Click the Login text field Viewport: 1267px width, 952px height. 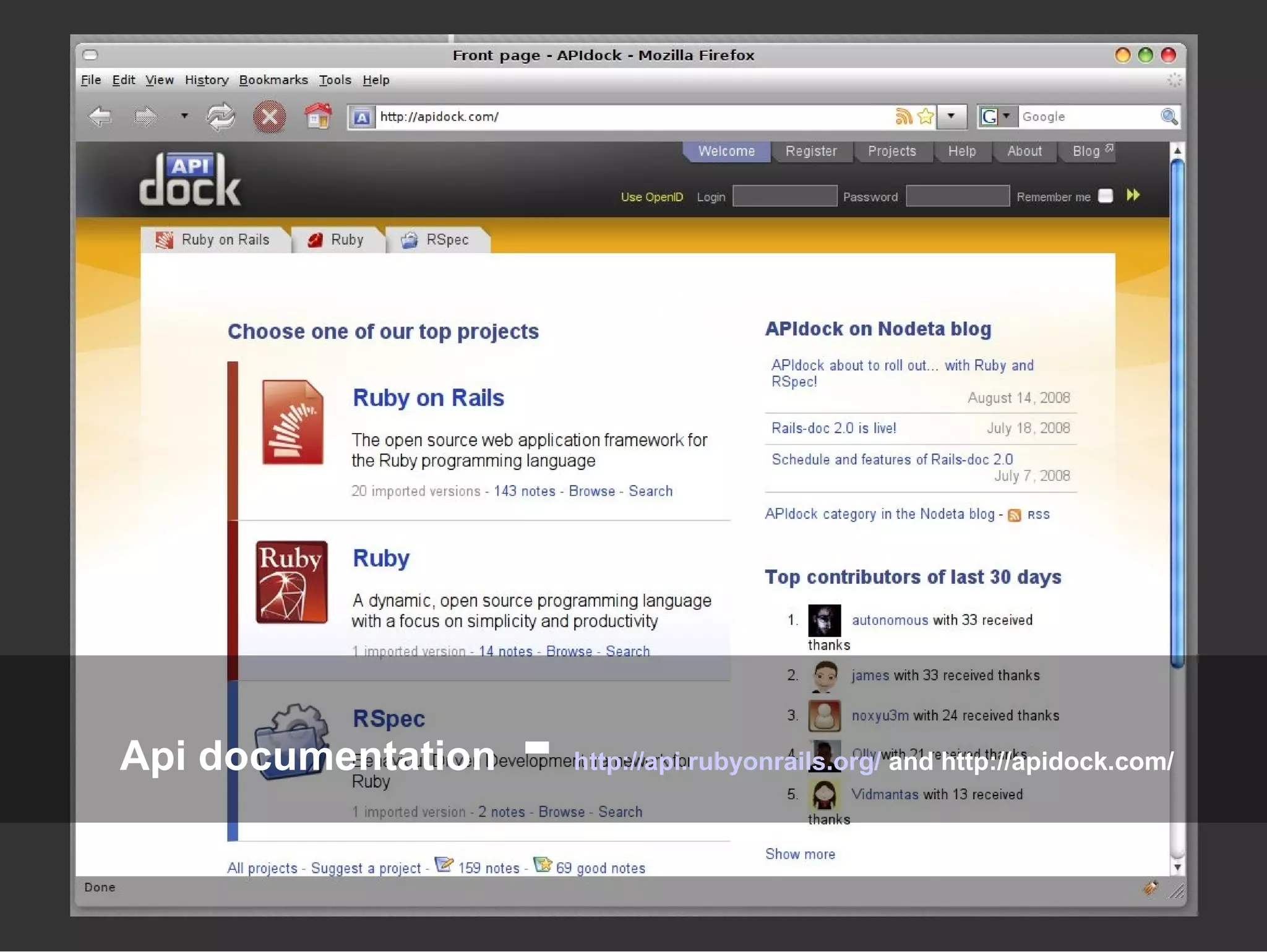point(784,196)
